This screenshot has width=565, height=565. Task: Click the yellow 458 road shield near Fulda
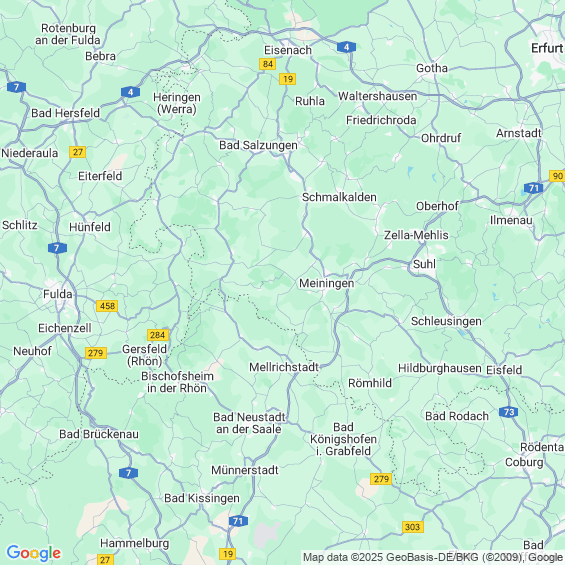(107, 306)
